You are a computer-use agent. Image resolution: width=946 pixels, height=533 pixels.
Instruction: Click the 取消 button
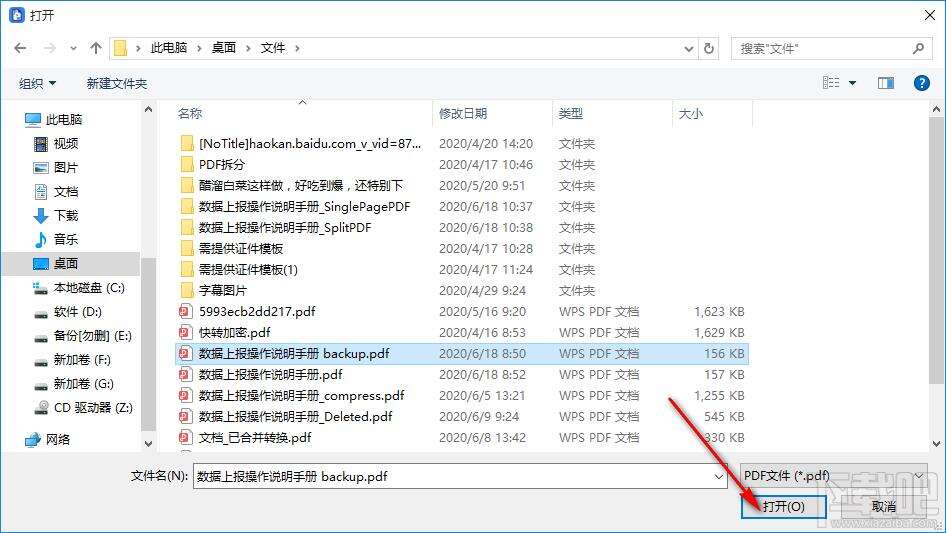[x=883, y=506]
